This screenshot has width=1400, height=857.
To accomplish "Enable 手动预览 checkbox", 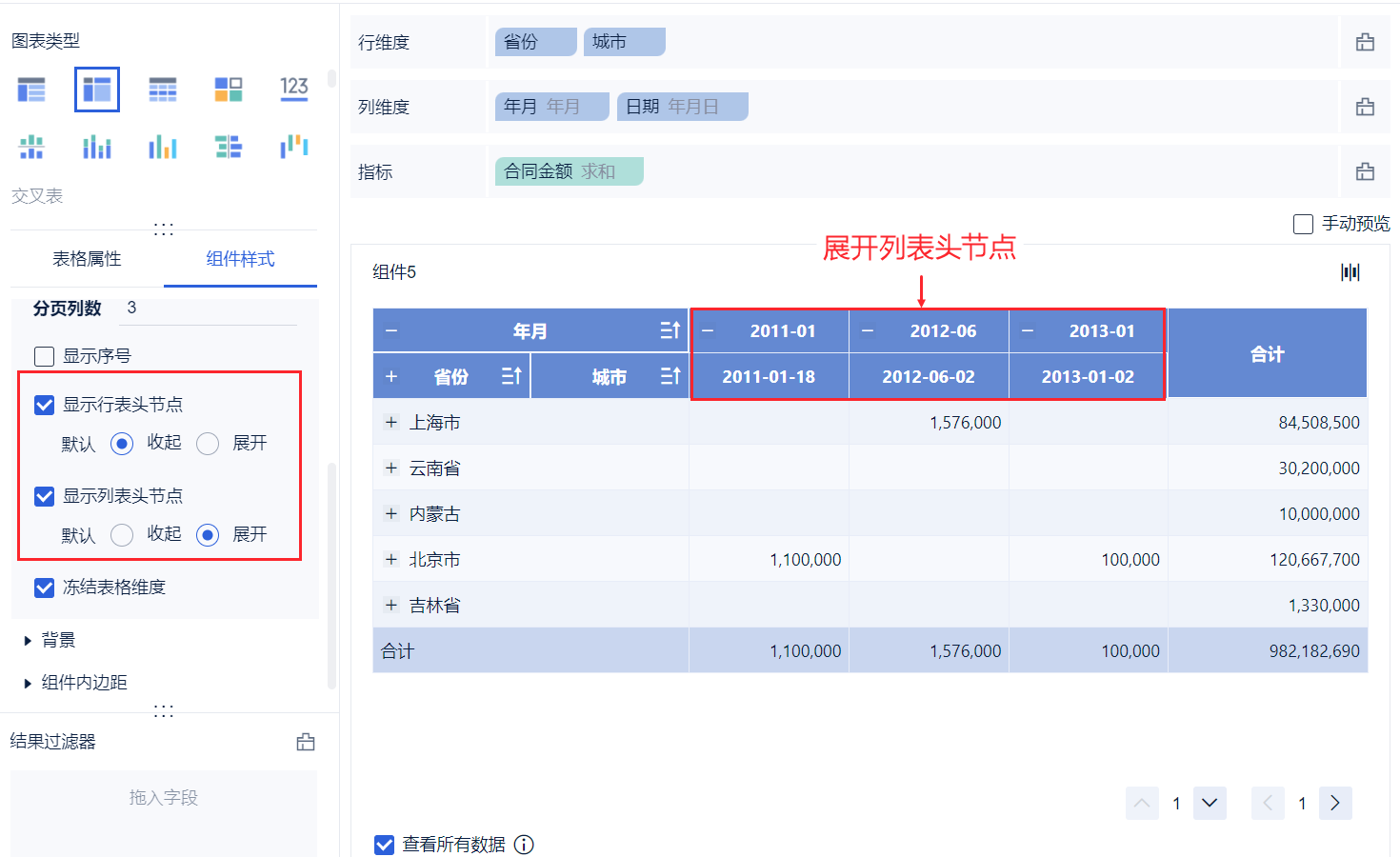I will click(1303, 224).
